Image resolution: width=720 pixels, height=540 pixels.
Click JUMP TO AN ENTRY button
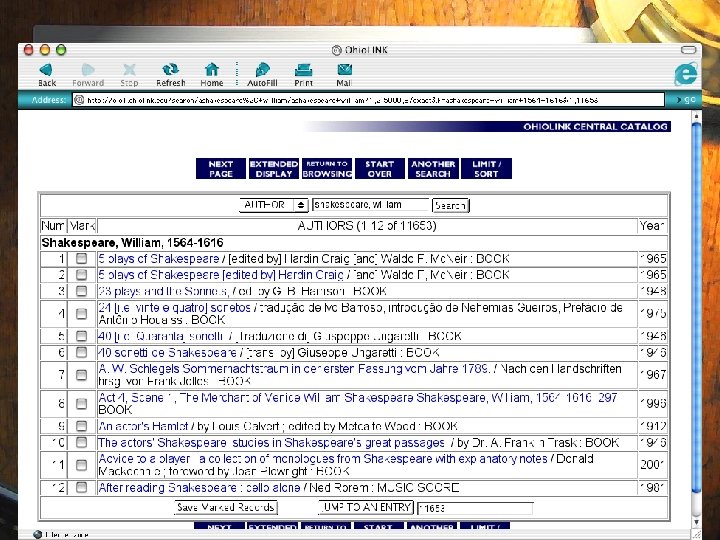pyautogui.click(x=366, y=507)
